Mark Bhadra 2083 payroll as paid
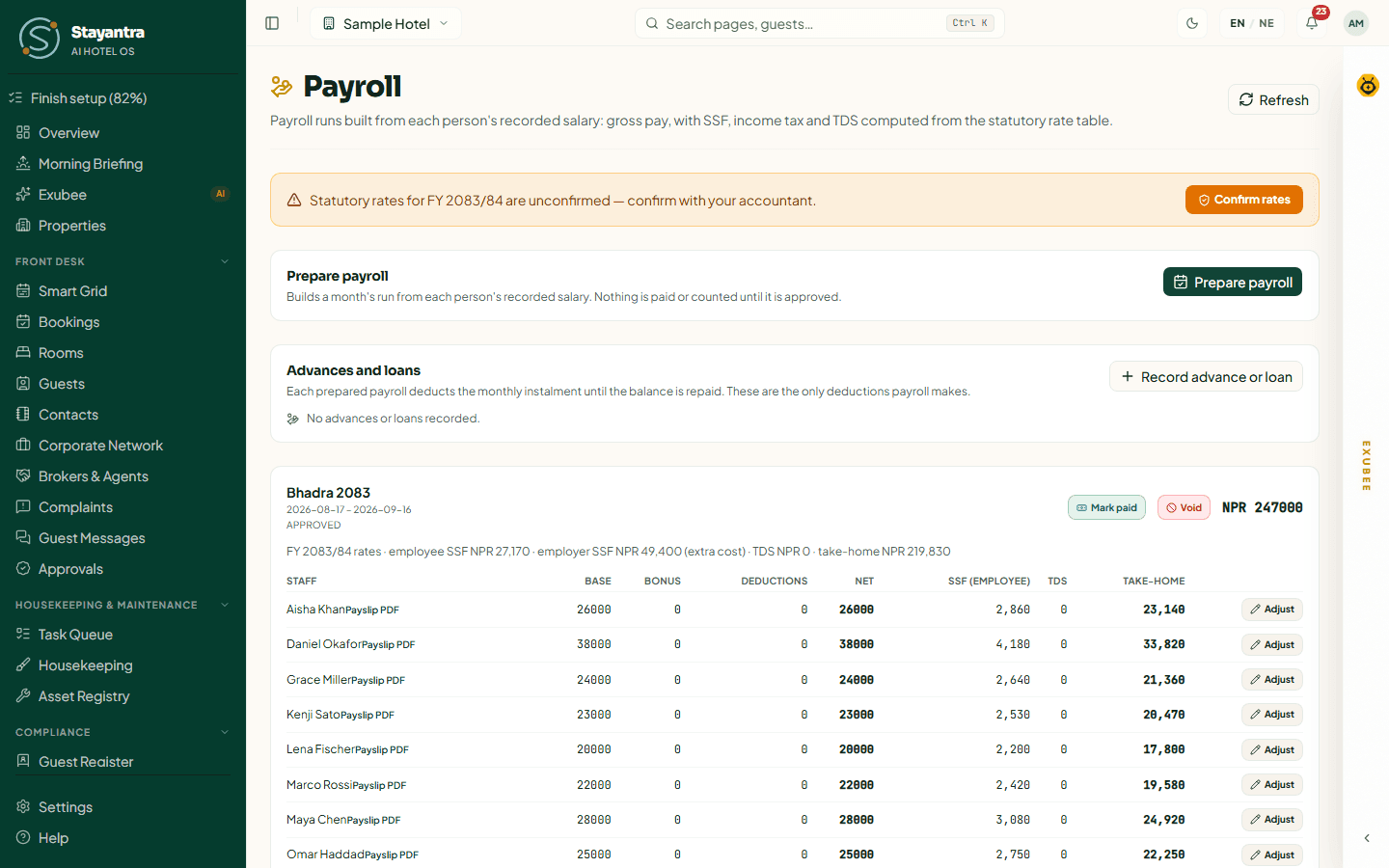Screen dimensions: 1389x868 pos(1106,507)
